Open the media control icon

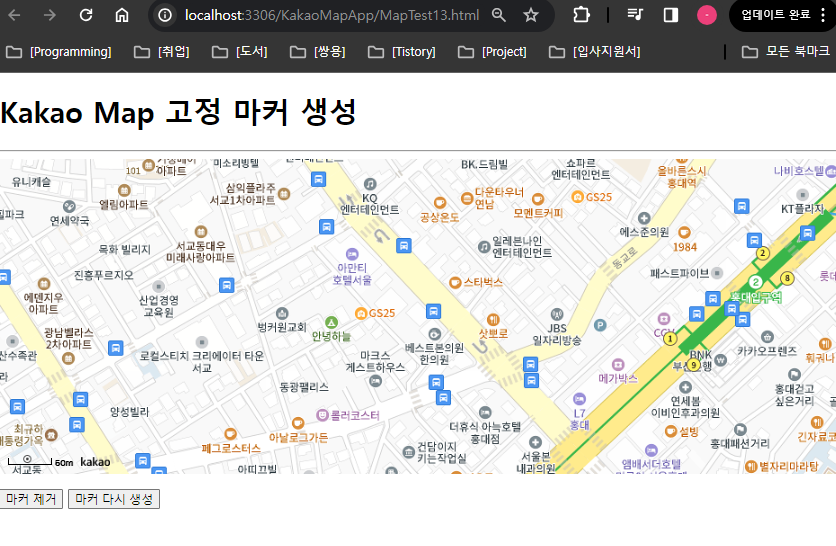tap(635, 15)
